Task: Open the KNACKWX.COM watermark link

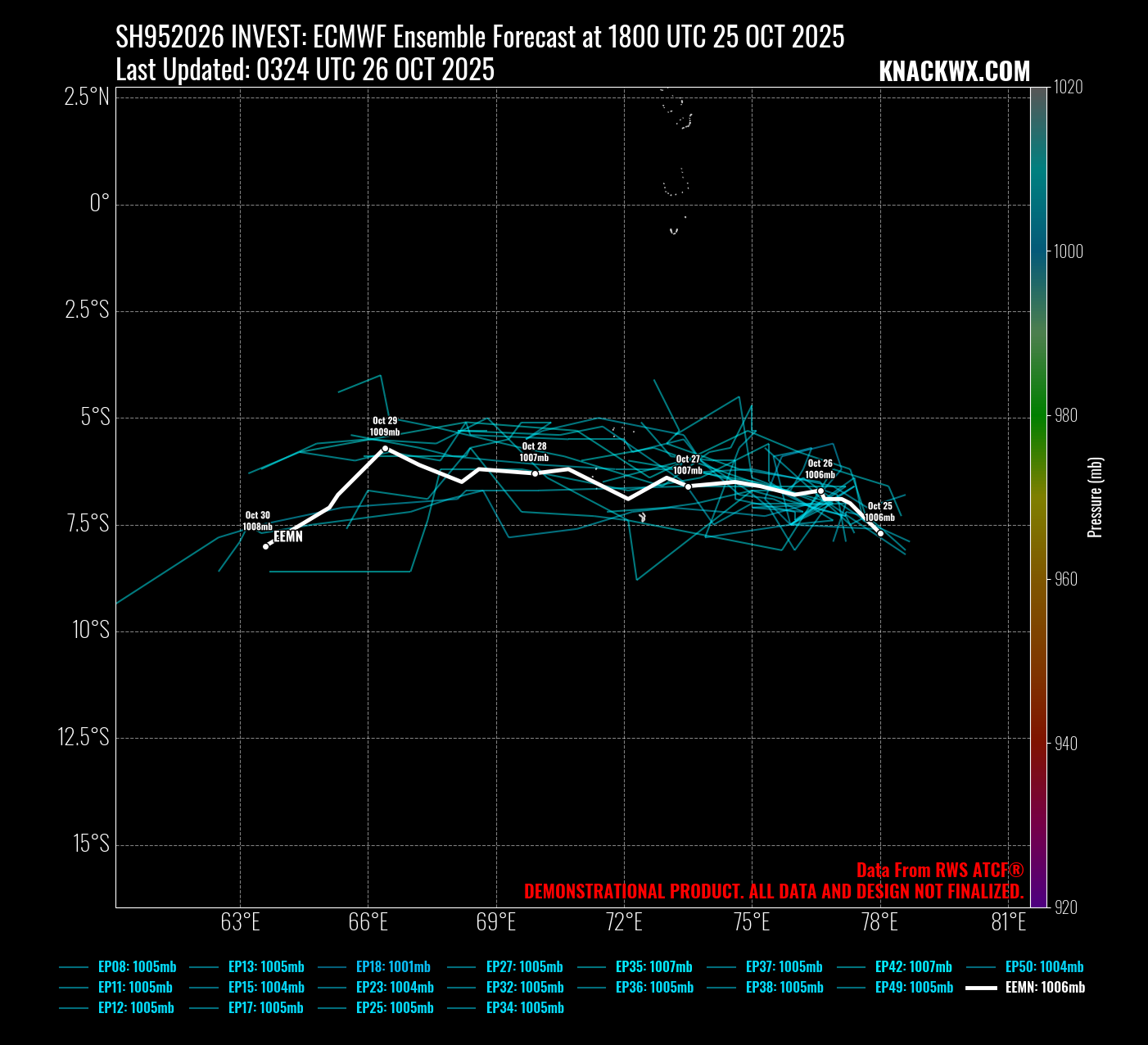Action: coord(954,71)
